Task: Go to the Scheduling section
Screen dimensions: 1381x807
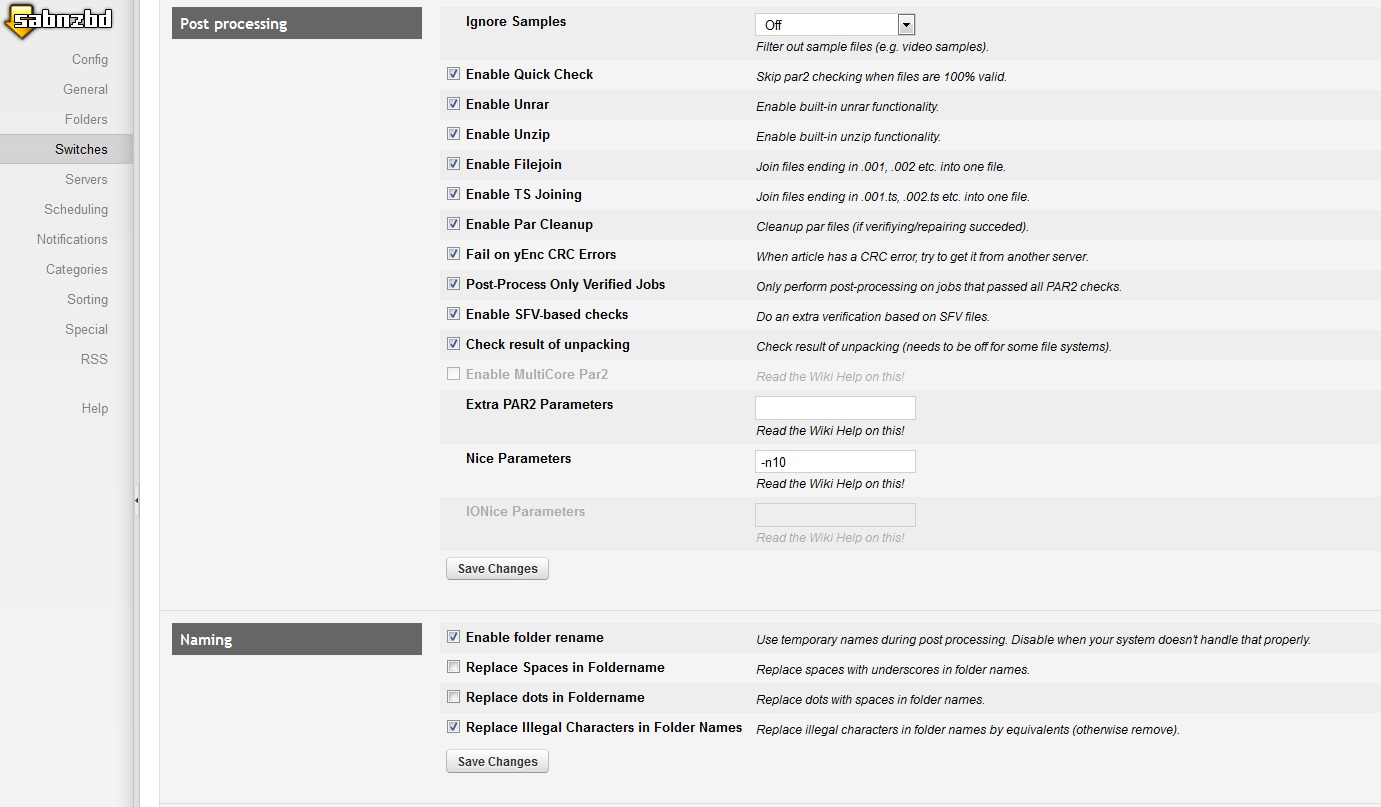Action: pos(76,209)
